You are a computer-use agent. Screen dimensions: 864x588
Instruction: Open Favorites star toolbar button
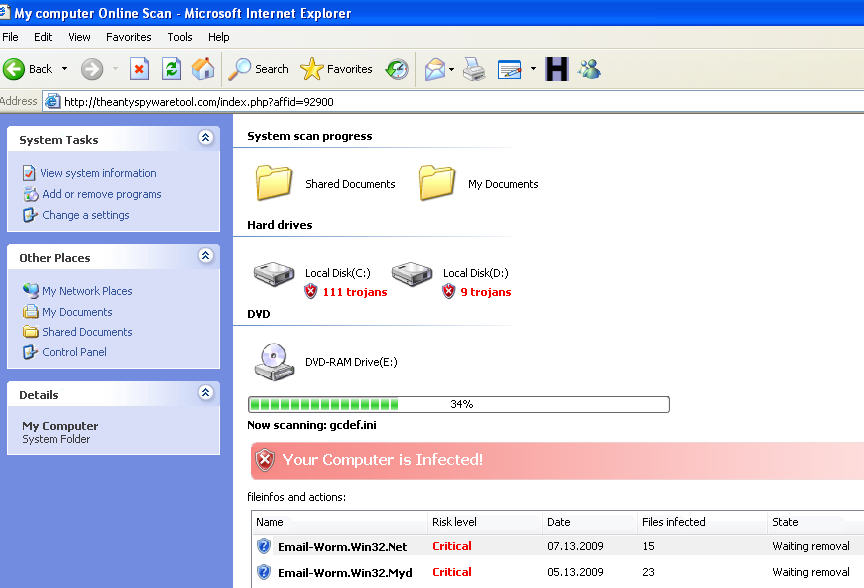pos(336,69)
